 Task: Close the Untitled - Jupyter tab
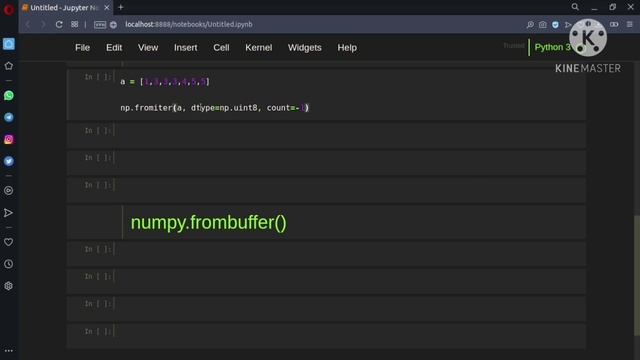pyautogui.click(x=107, y=8)
